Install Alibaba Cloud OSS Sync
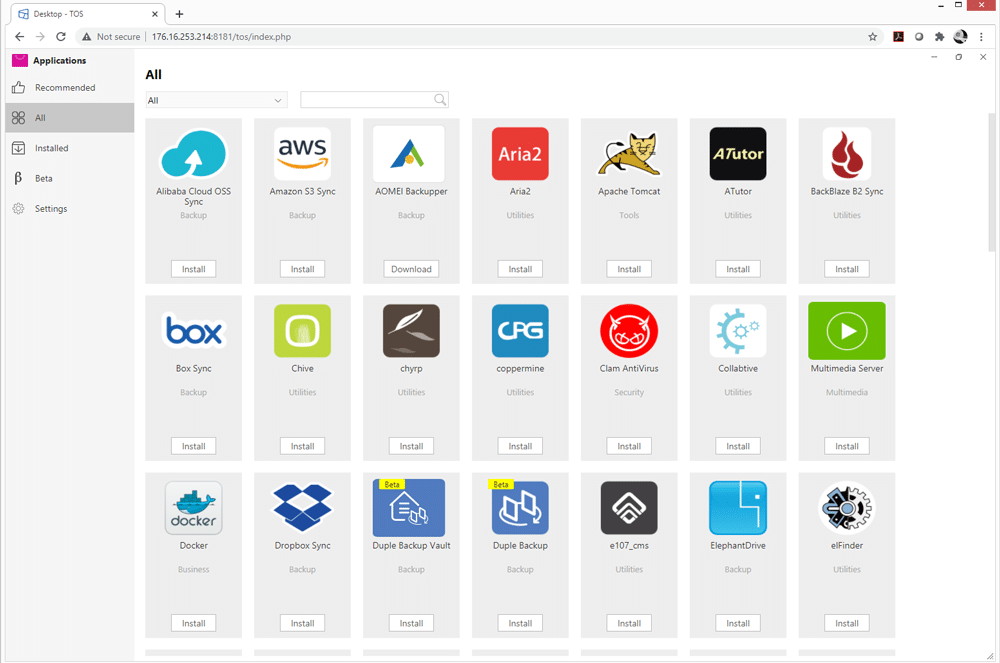Image resolution: width=1000 pixels, height=663 pixels. [x=193, y=269]
